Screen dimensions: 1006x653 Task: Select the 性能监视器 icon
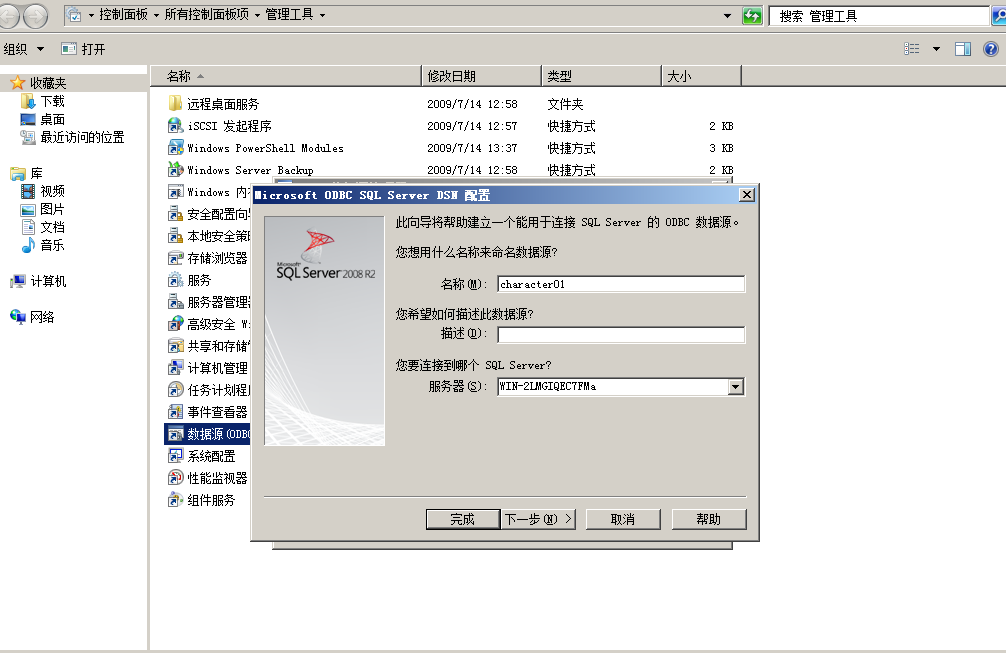tap(175, 478)
